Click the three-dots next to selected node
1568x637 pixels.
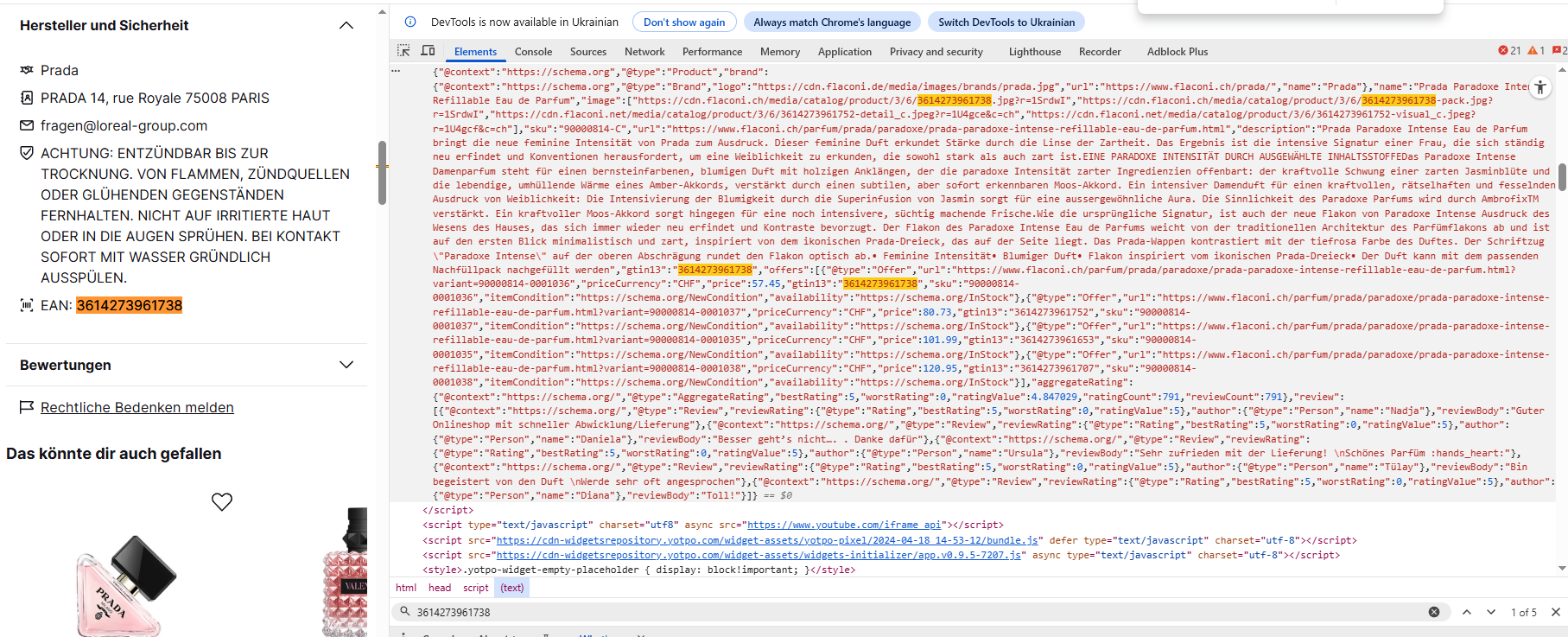pos(396,72)
